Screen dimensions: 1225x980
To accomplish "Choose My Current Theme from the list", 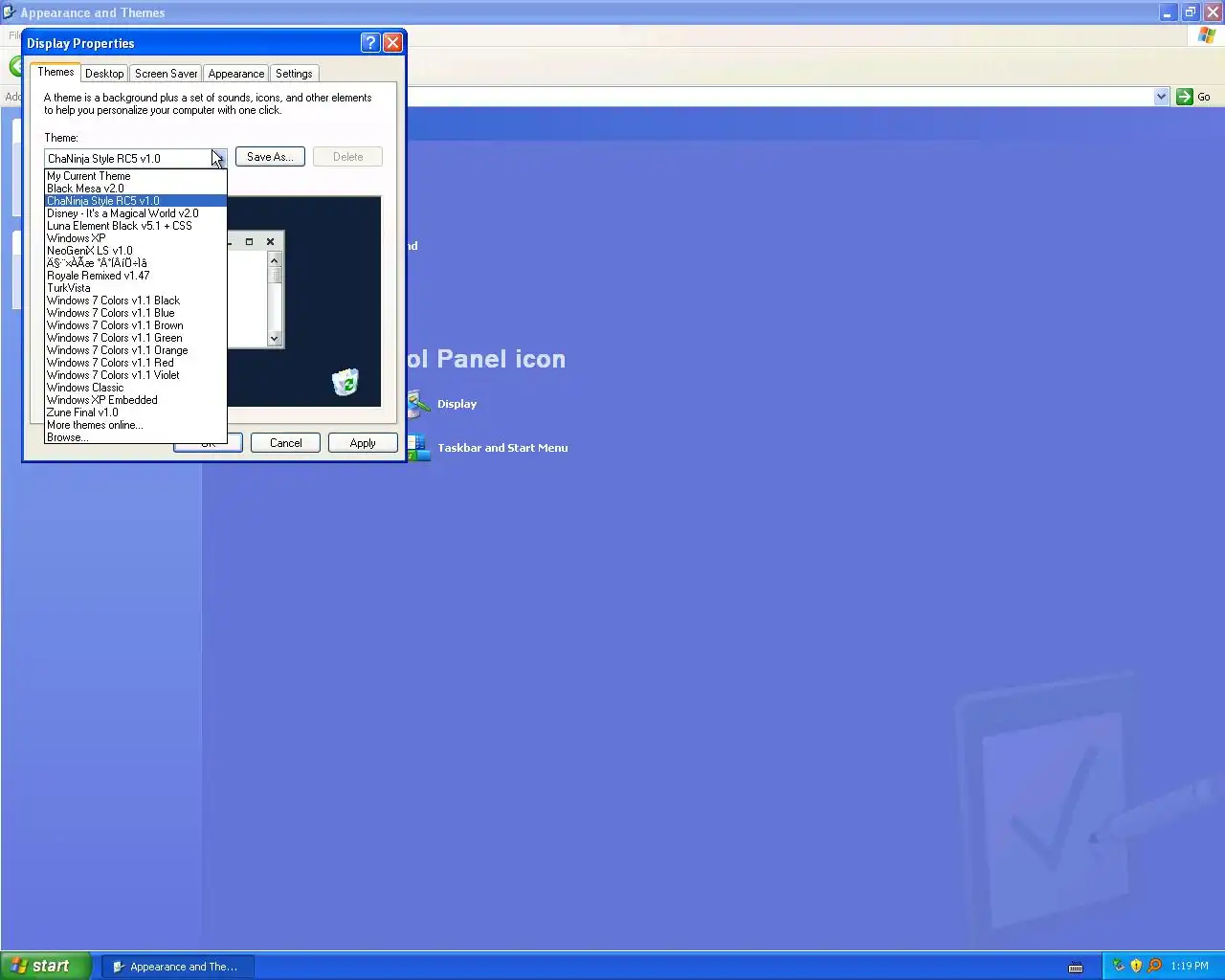I will click(x=135, y=176).
